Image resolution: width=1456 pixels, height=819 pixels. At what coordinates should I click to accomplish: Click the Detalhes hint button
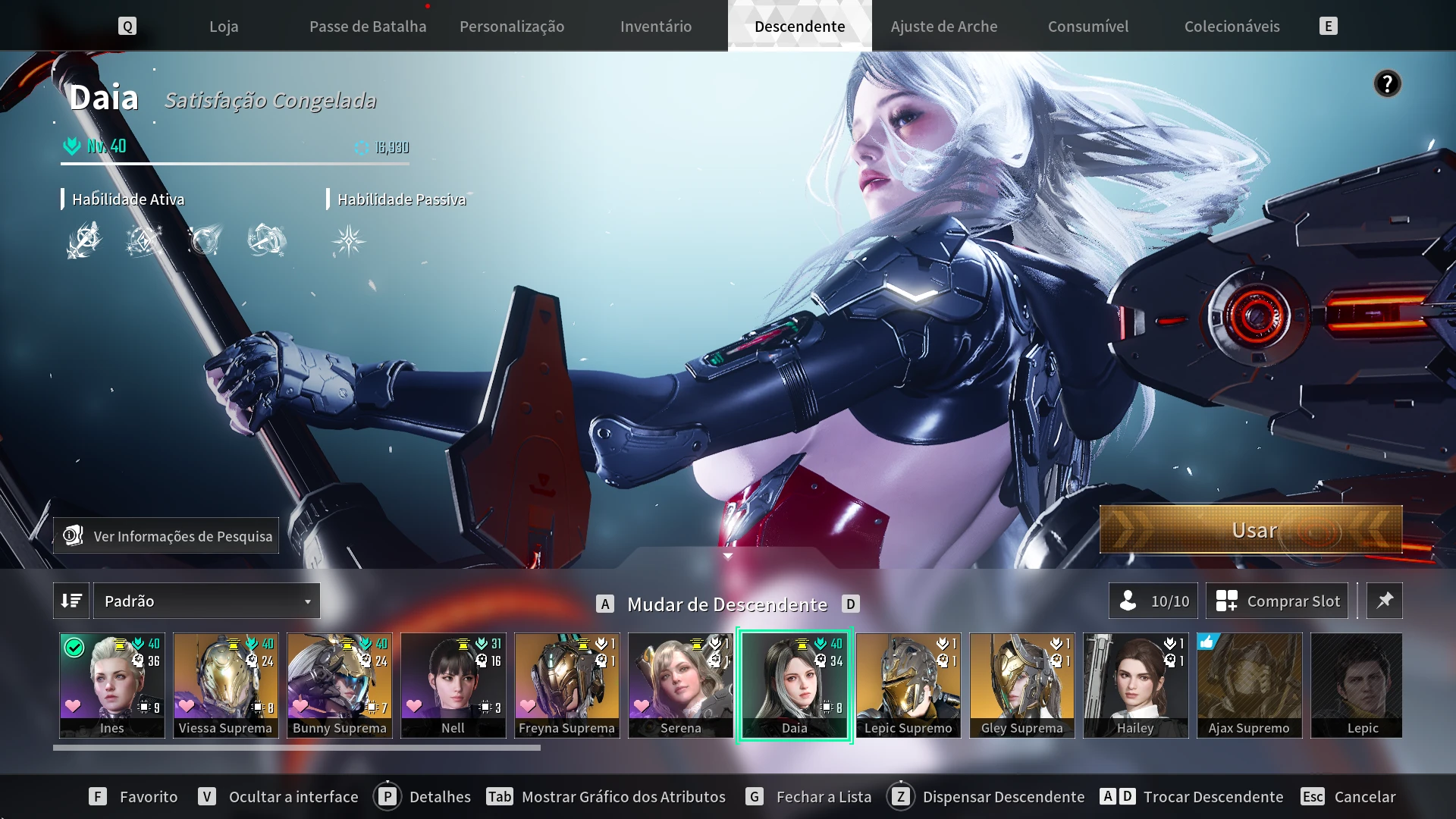tap(423, 796)
